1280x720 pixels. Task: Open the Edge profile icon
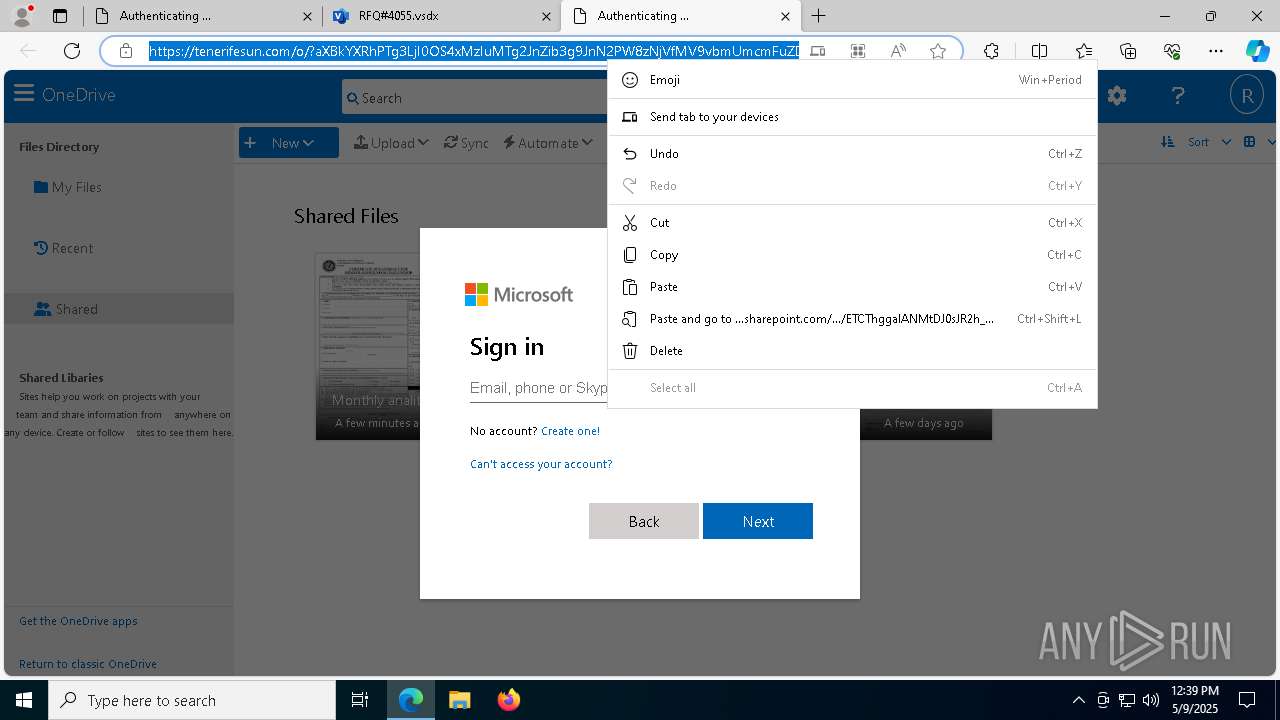(x=22, y=16)
